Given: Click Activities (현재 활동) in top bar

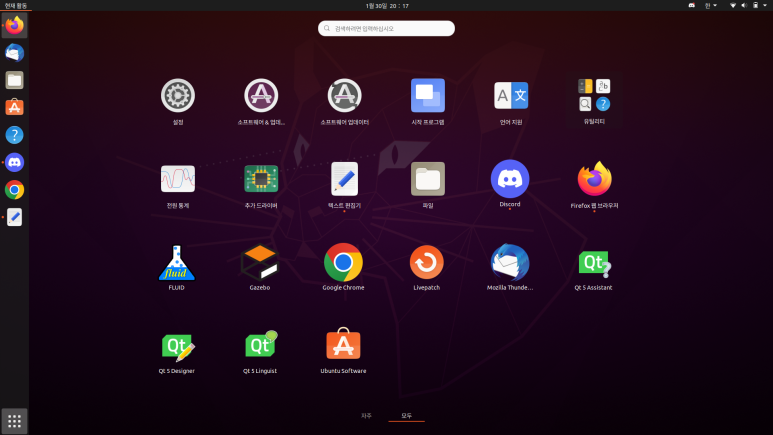Looking at the screenshot, I should pos(16,5).
